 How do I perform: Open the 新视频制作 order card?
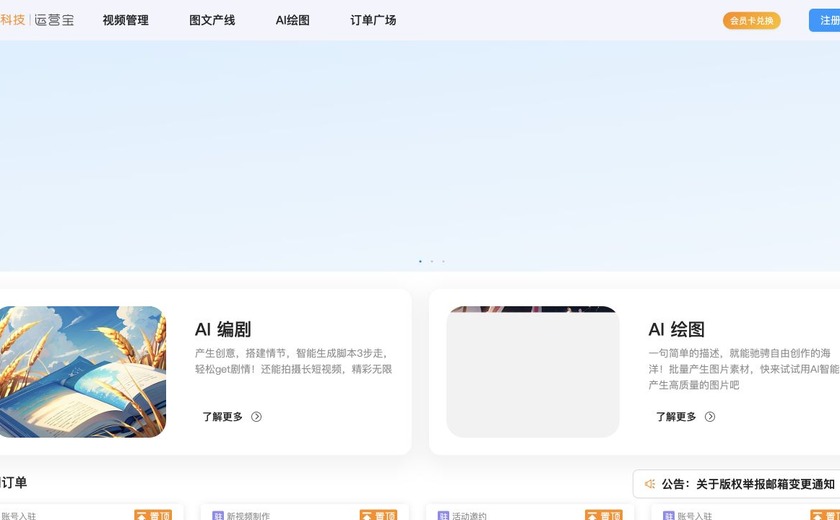click(304, 512)
